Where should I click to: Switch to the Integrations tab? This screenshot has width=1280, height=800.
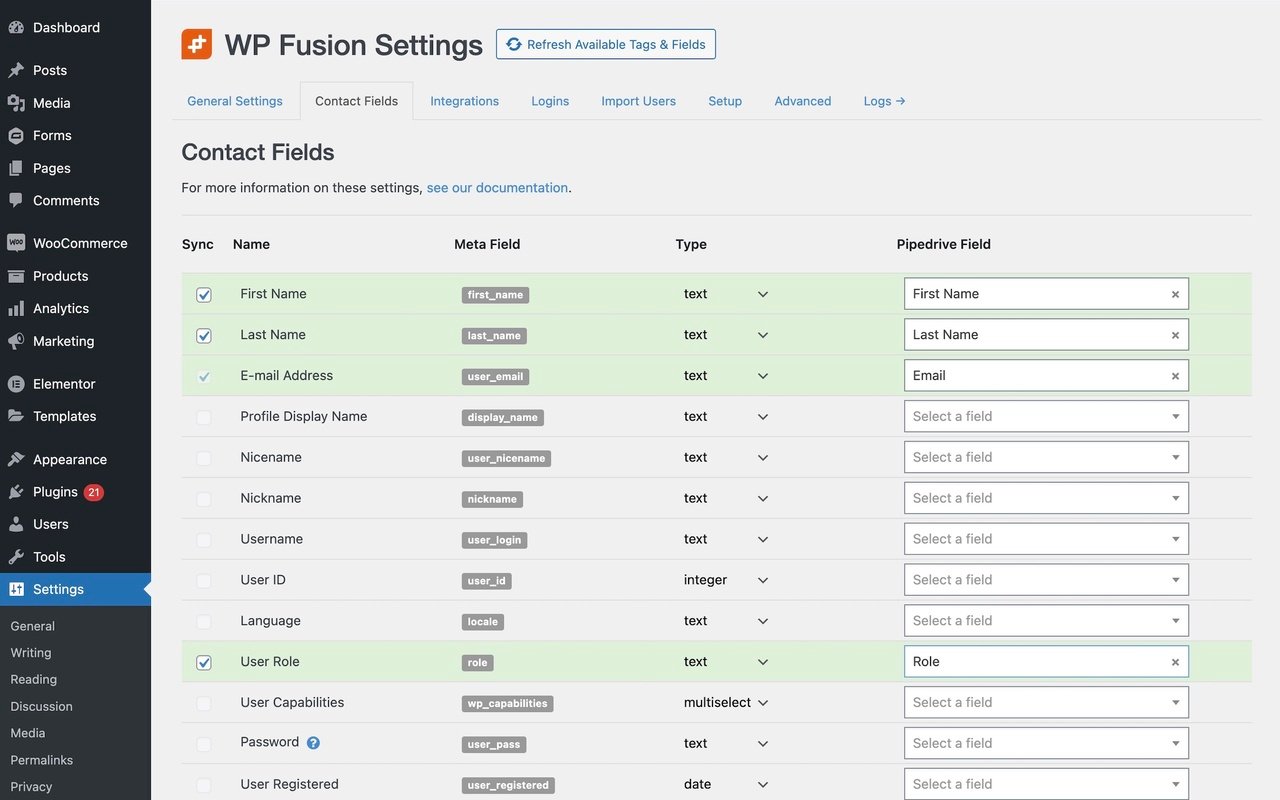[x=464, y=101]
